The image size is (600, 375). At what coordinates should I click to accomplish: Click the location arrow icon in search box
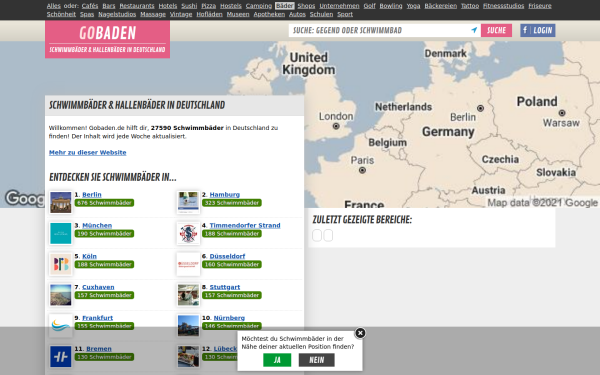click(474, 30)
